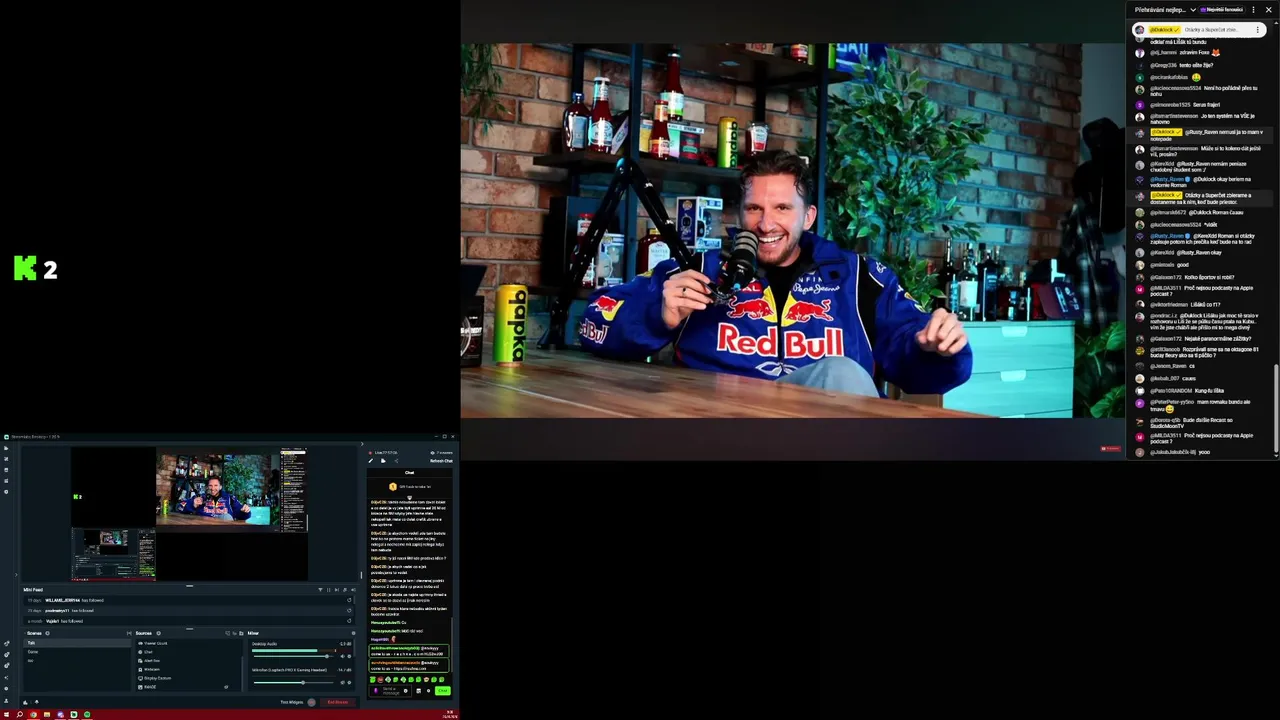Viewport: 1280px width, 720px height.
Task: Click the green Chat send button
Action: [x=442, y=691]
